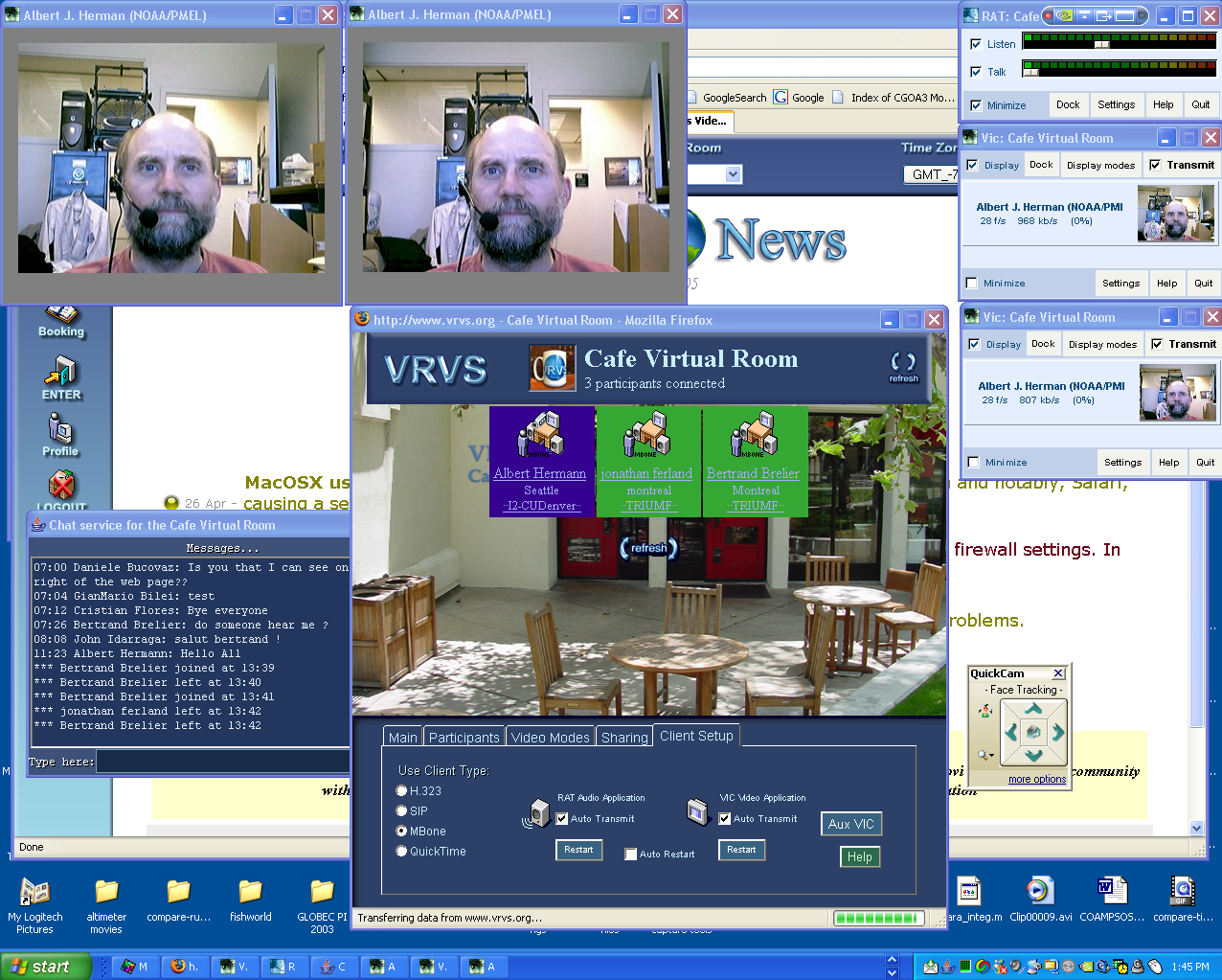This screenshot has height=980, width=1222.
Task: Open the QuickCam zoom magnifier dropdown
Action: coord(985,756)
